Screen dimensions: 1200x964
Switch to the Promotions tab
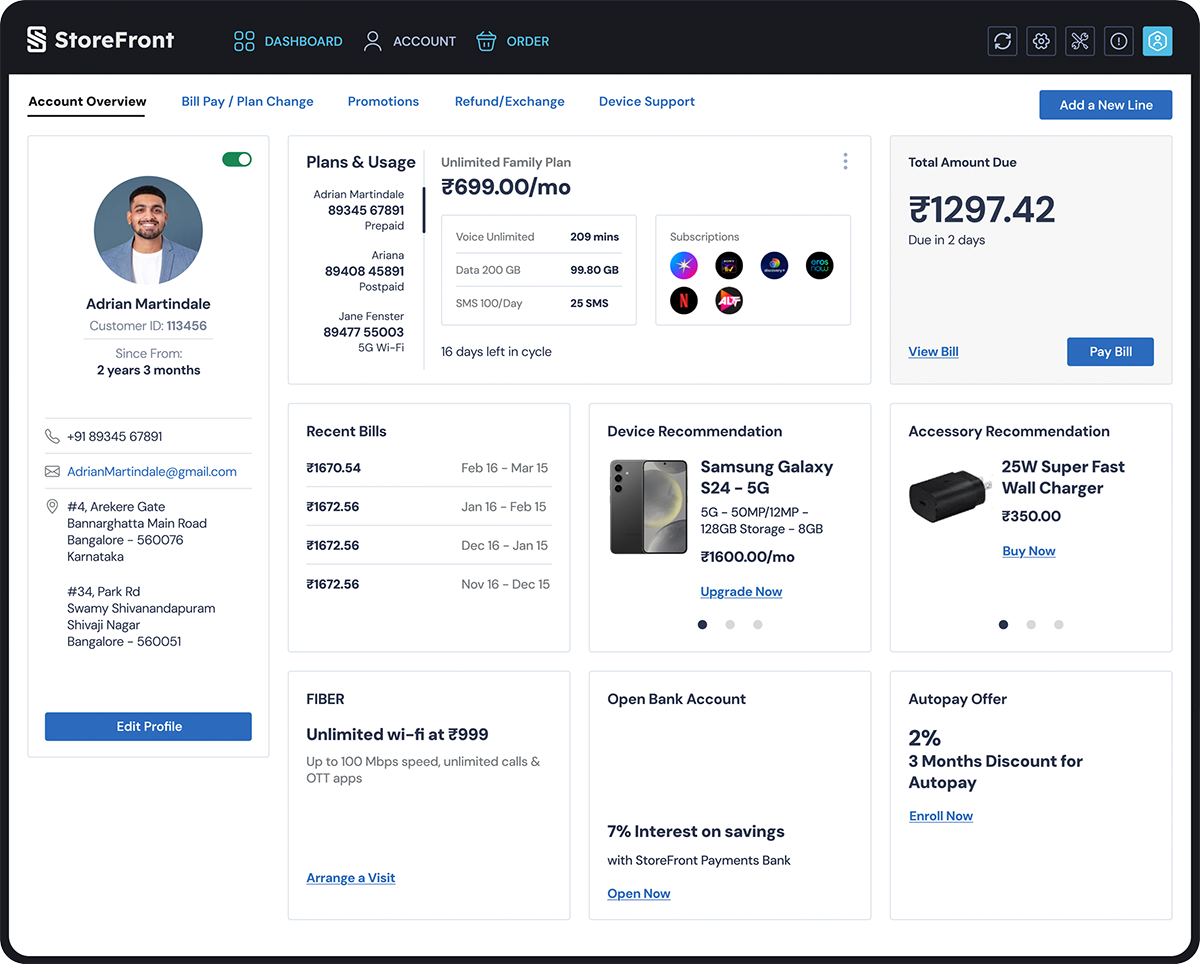pyautogui.click(x=383, y=101)
